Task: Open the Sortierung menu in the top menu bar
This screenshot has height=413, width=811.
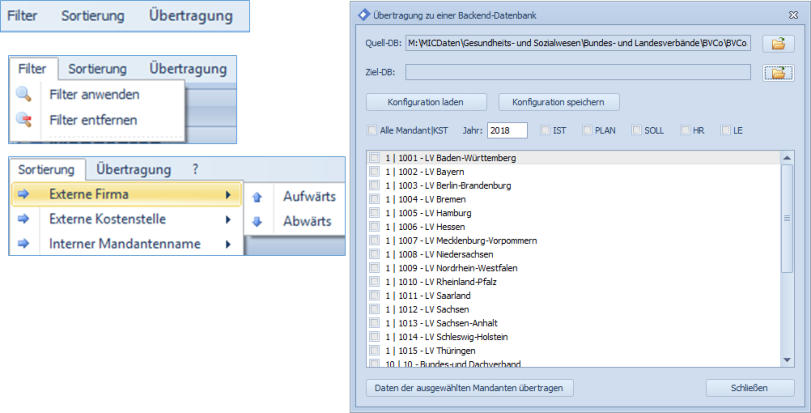Action: [92, 17]
